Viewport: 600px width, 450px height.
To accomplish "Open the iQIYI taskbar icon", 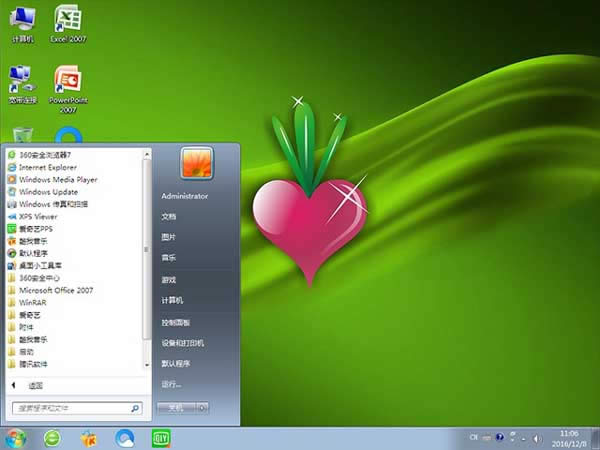I will pyautogui.click(x=159, y=438).
